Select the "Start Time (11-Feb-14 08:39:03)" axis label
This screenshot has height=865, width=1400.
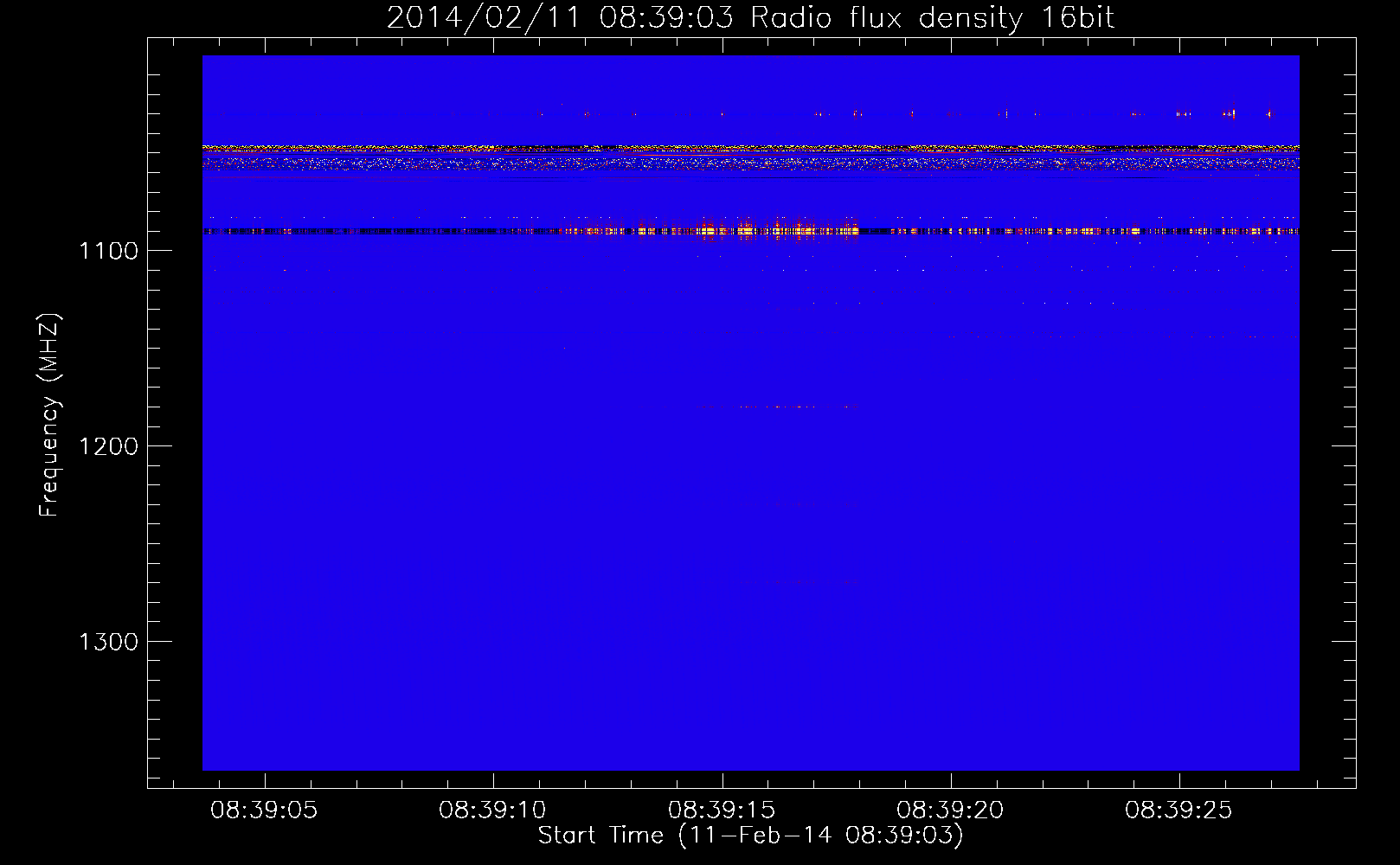[x=750, y=836]
